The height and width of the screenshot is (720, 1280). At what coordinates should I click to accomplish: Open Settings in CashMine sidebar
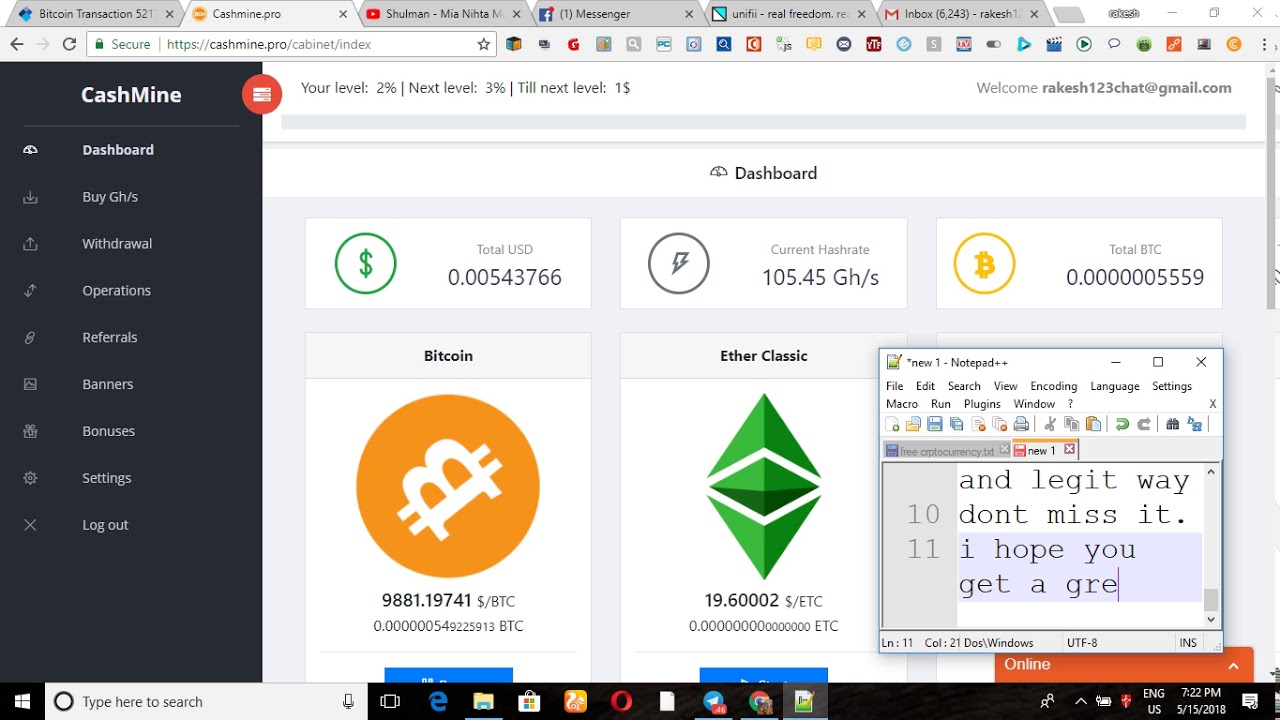[x=106, y=479]
